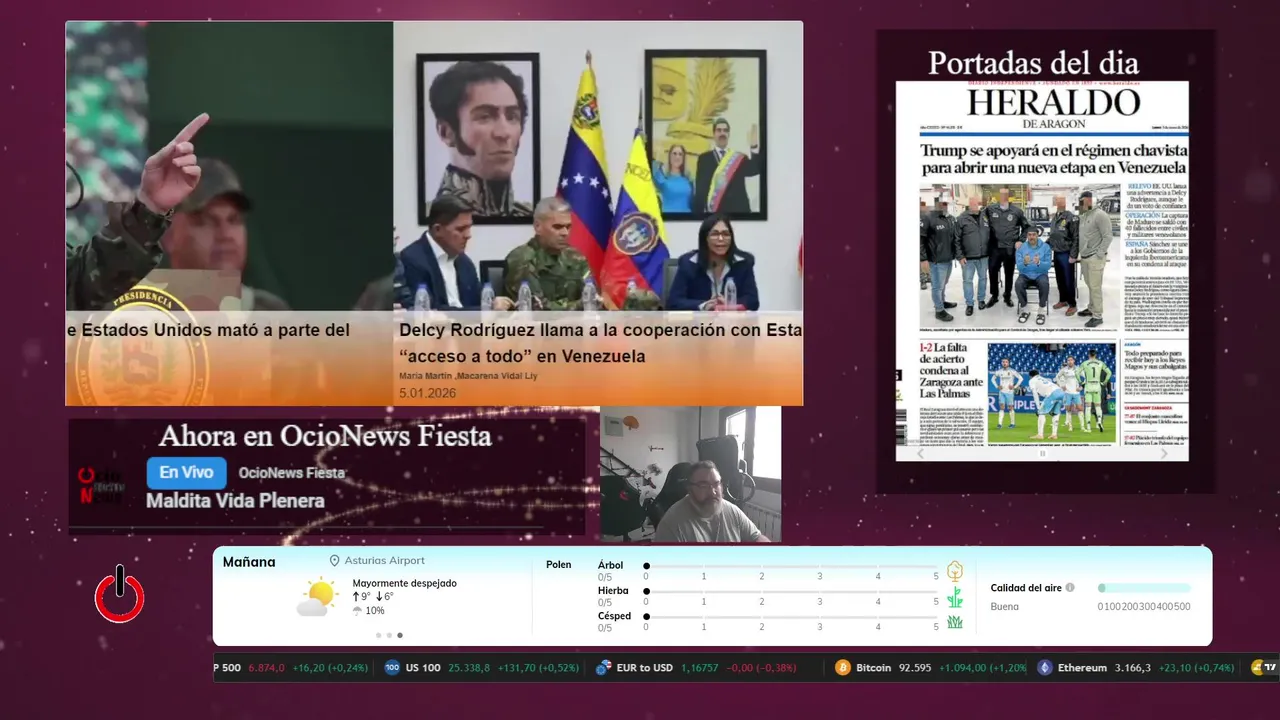Click the EUR to USD rate 1,16757

pyautogui.click(x=698, y=668)
